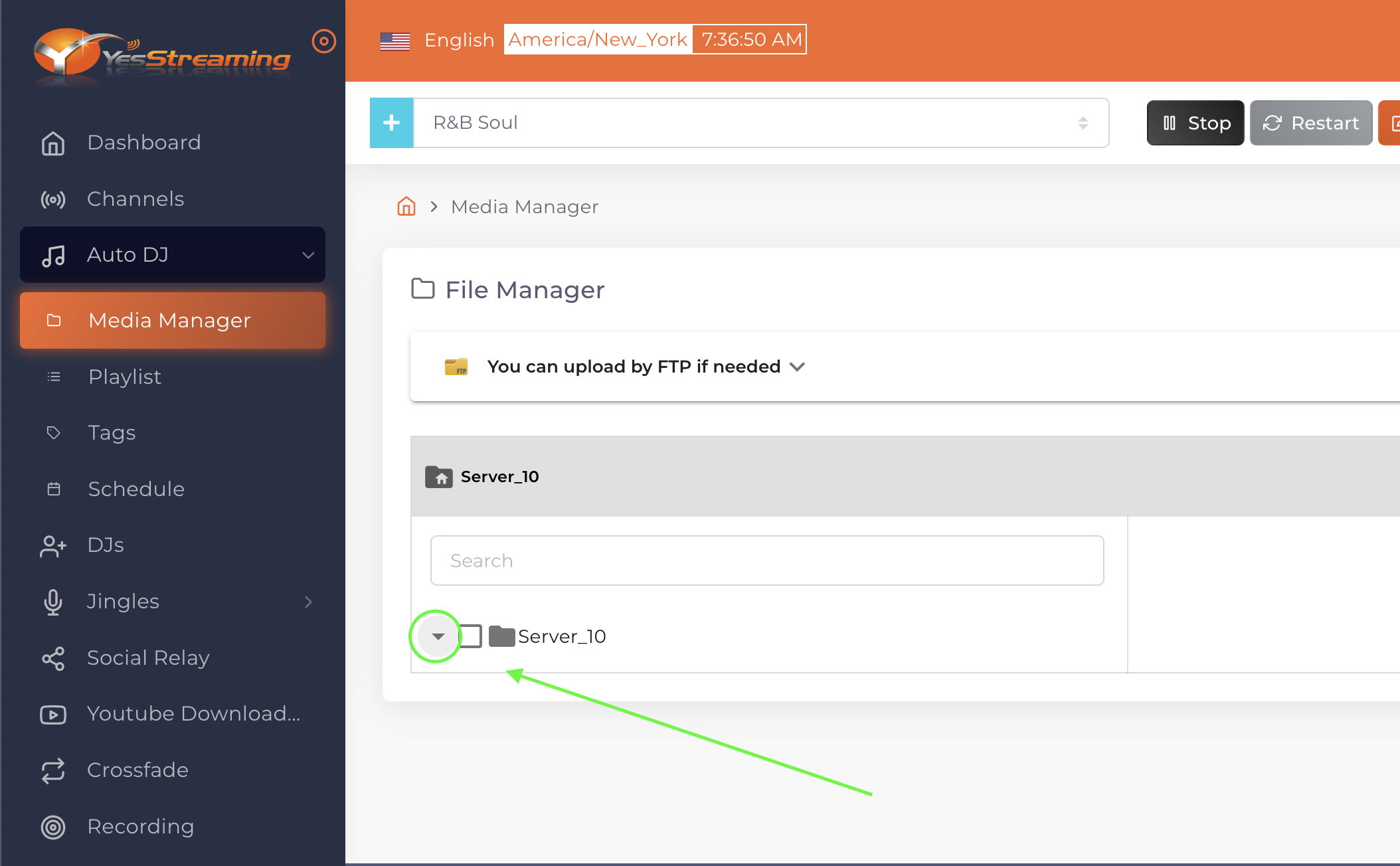Select Media Manager in the sidebar

173,320
